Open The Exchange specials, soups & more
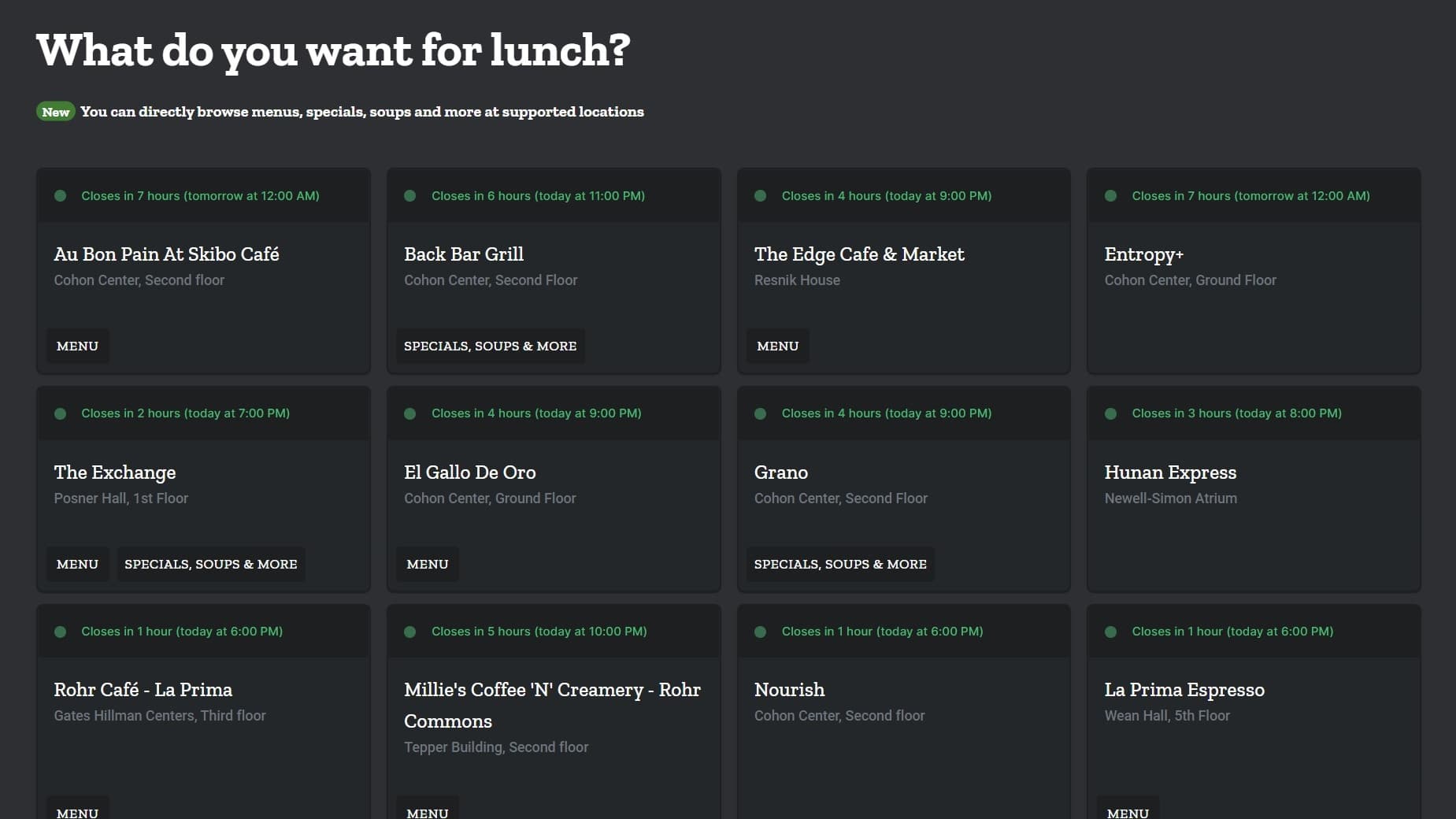 211,565
